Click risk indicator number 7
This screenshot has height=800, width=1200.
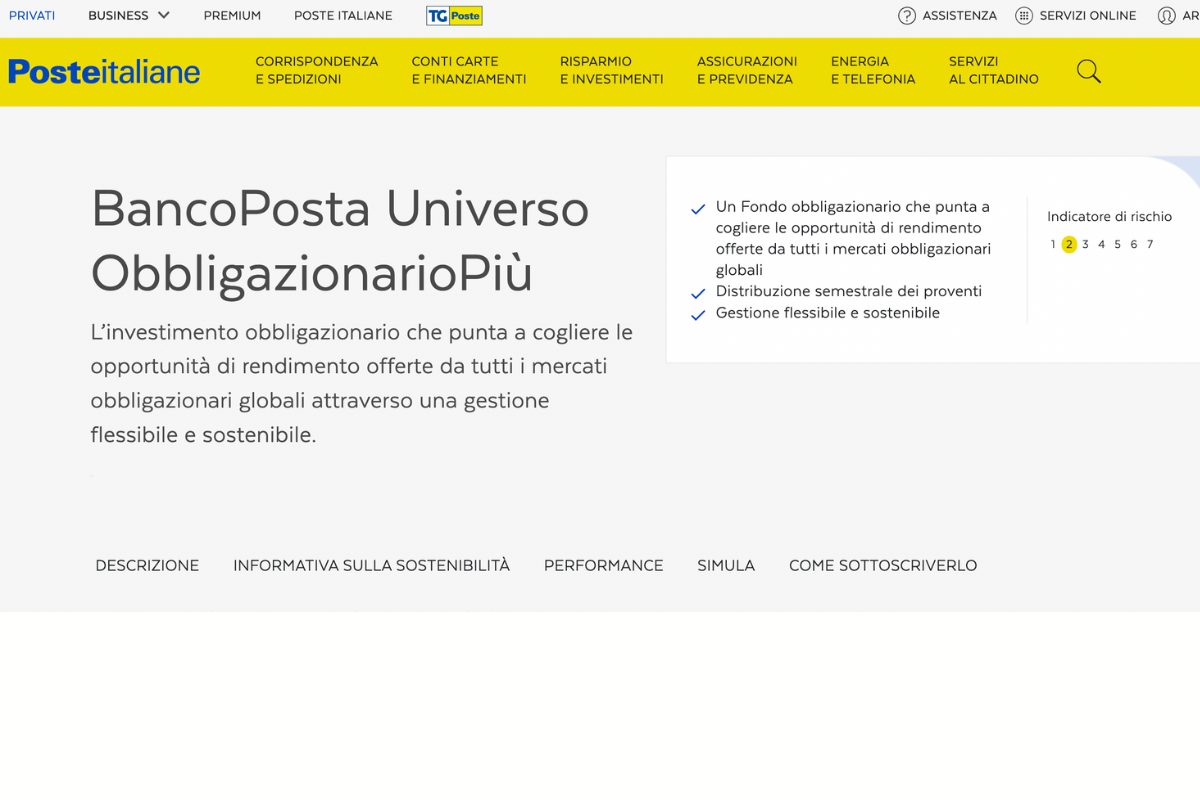coord(1150,244)
